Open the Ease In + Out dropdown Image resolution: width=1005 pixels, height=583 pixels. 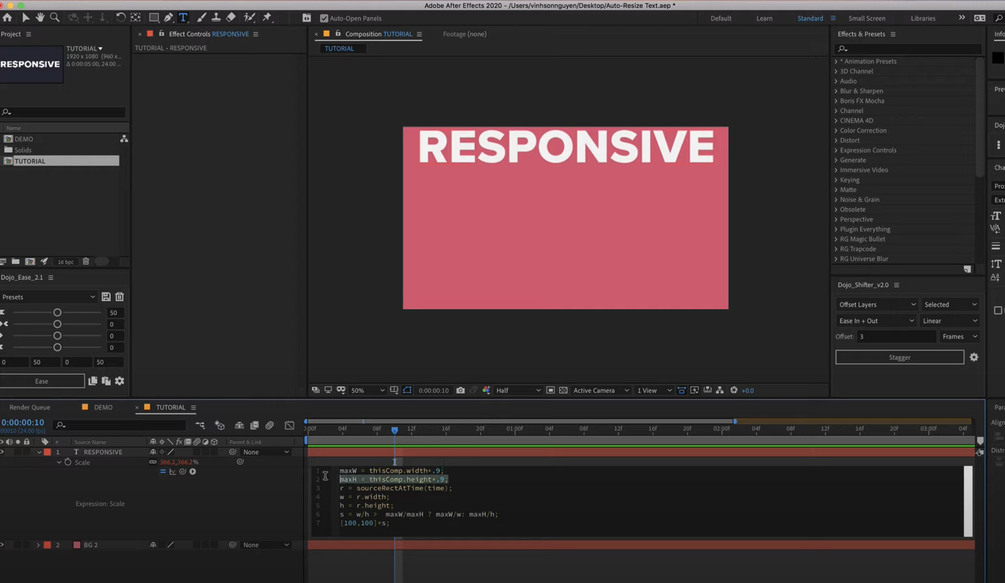pos(876,320)
